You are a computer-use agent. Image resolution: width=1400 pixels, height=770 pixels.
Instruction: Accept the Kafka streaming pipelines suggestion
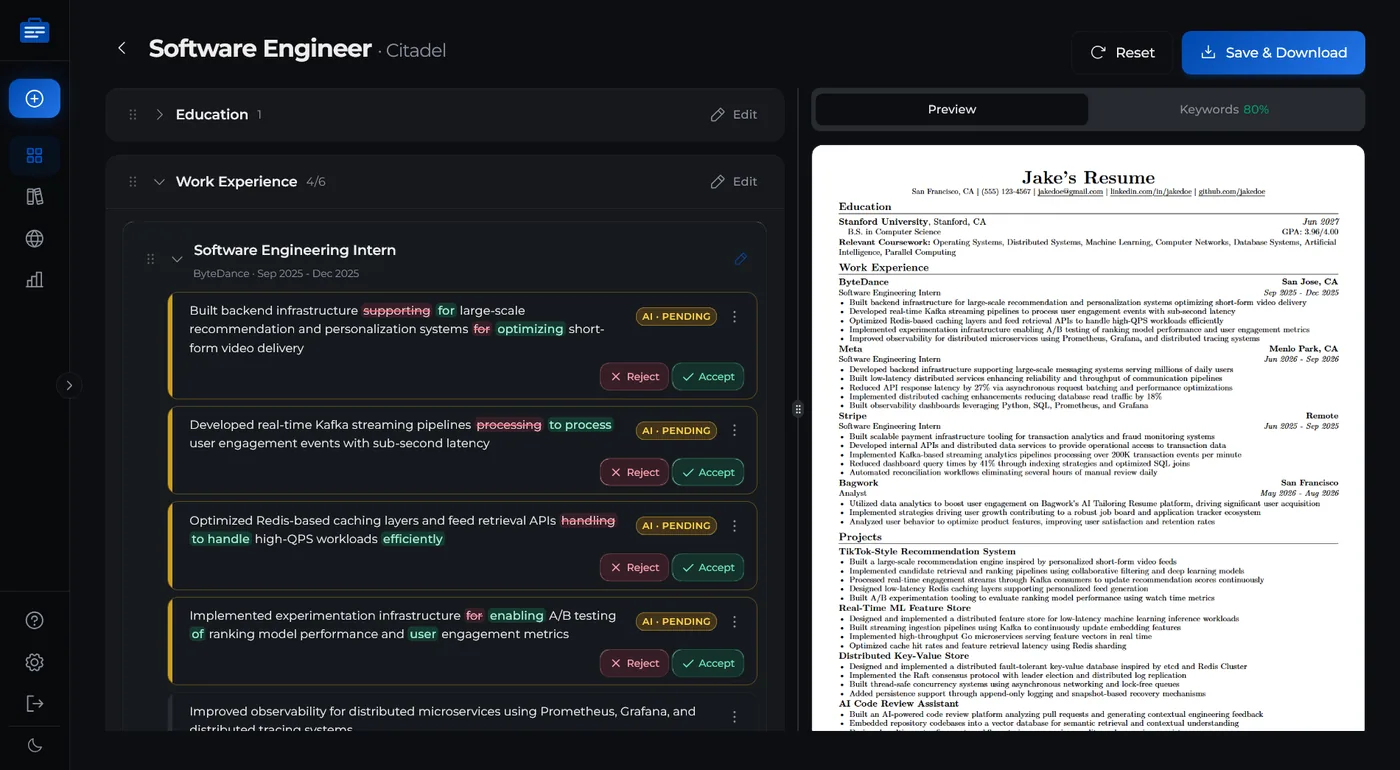(x=708, y=473)
